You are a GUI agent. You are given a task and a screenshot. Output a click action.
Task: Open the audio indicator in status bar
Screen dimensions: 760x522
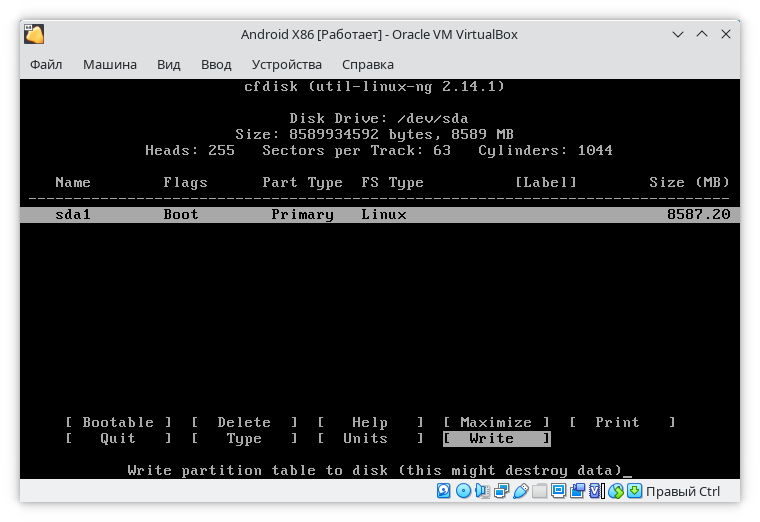(x=483, y=491)
